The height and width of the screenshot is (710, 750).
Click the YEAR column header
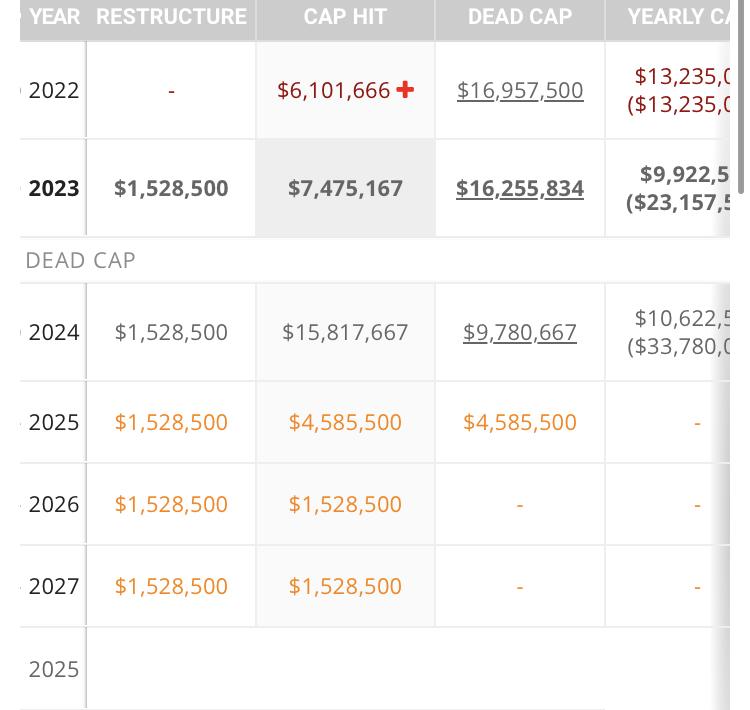click(54, 17)
